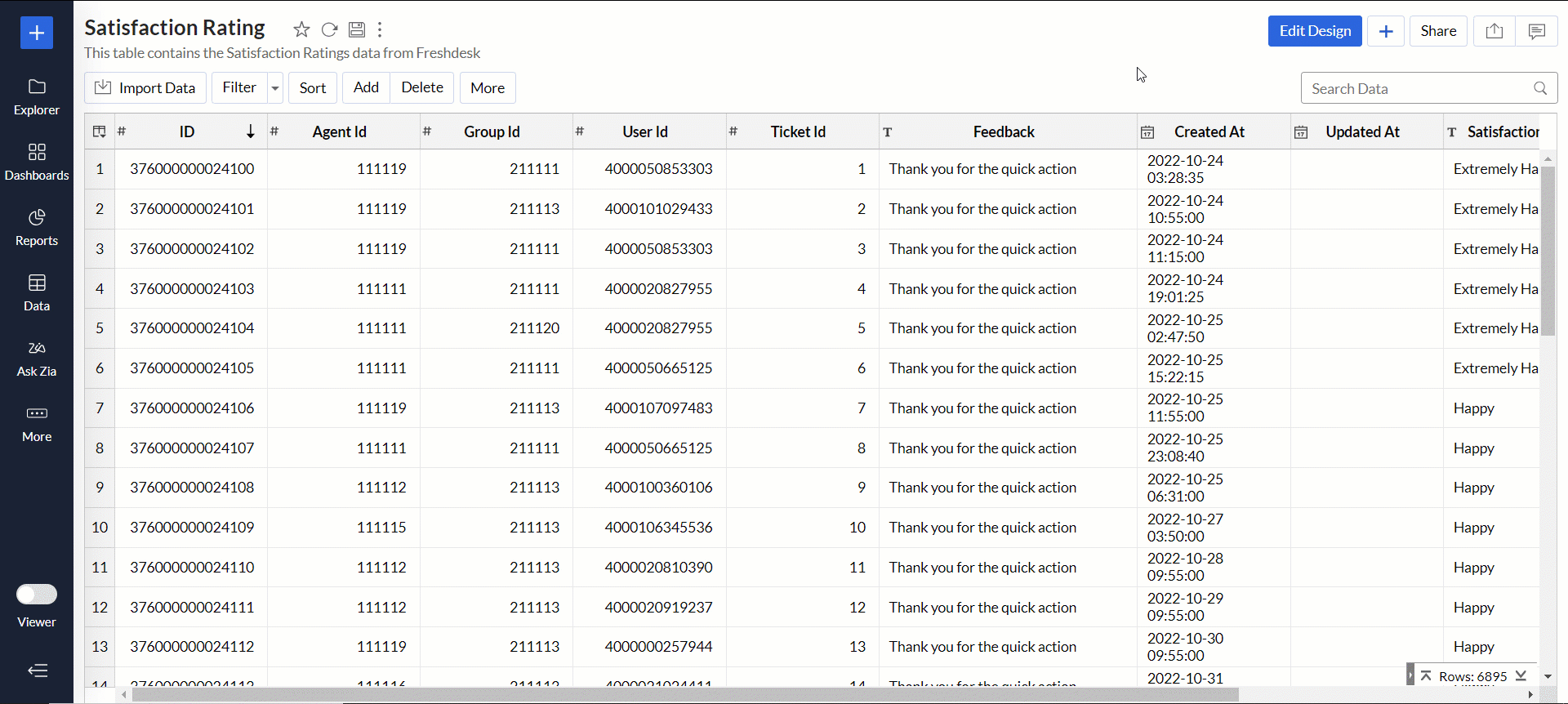This screenshot has width=1568, height=704.
Task: Click the Search Data input field
Action: 1419,88
